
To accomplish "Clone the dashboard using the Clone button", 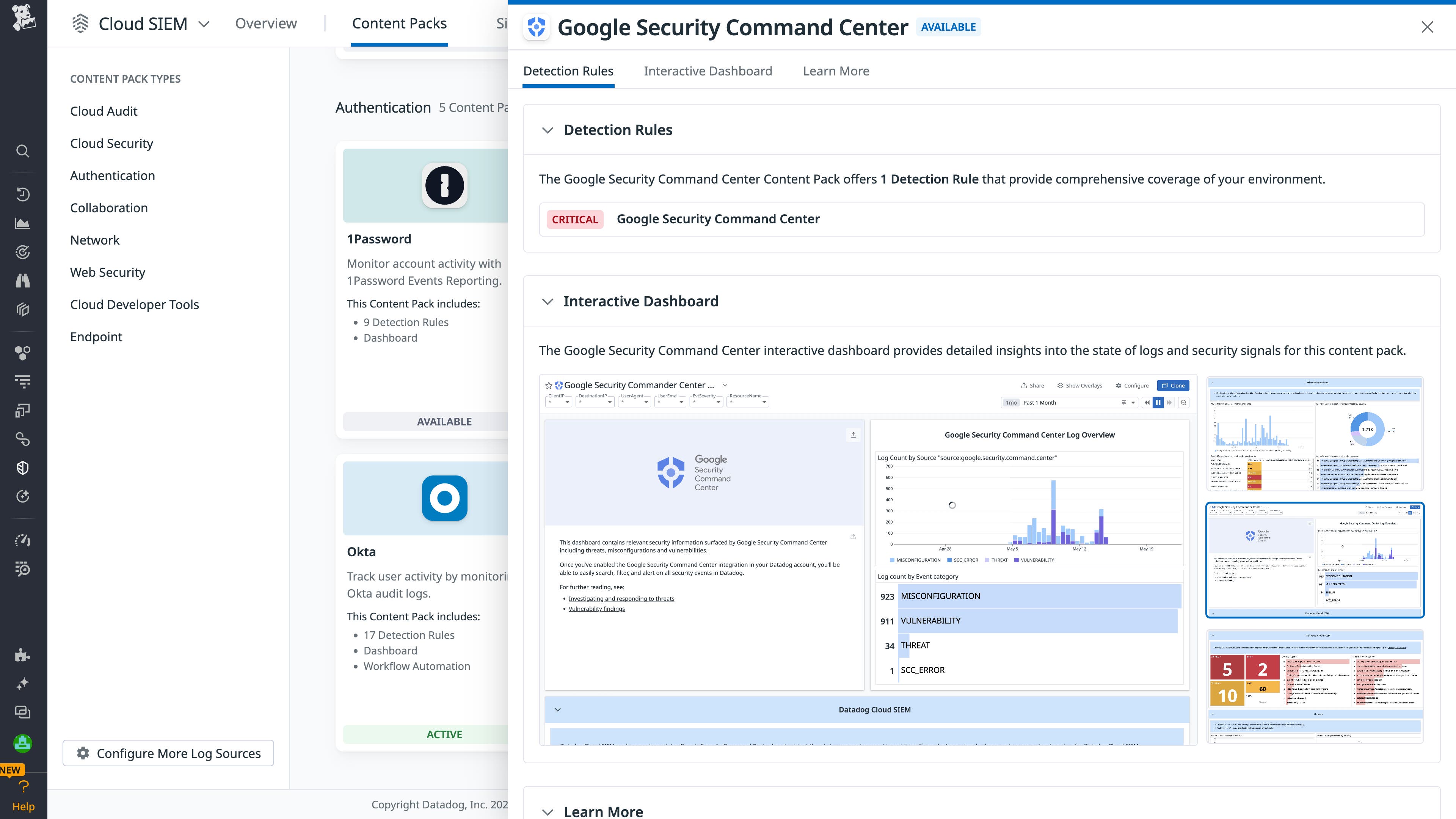I will [x=1173, y=386].
